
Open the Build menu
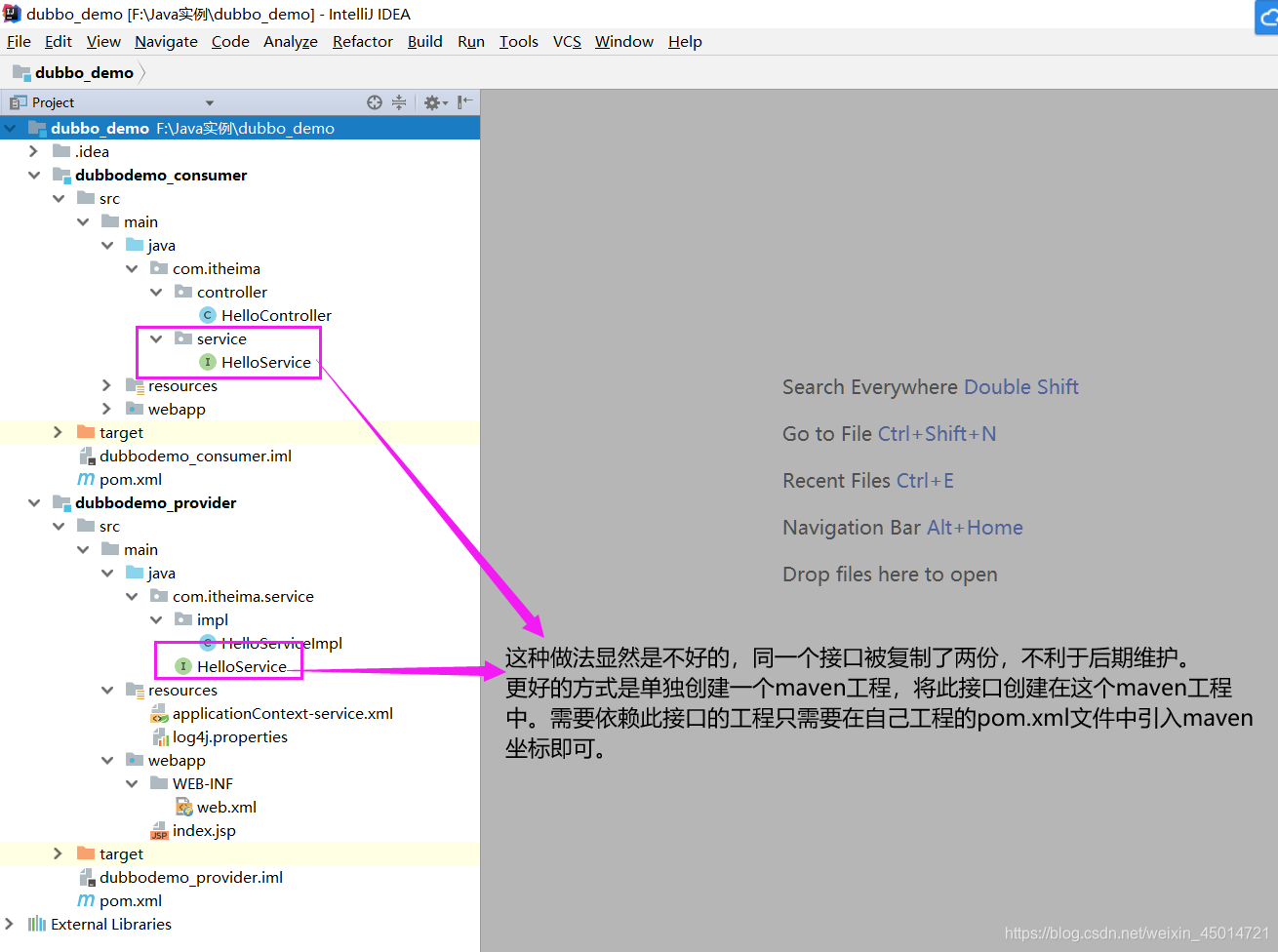point(424,41)
